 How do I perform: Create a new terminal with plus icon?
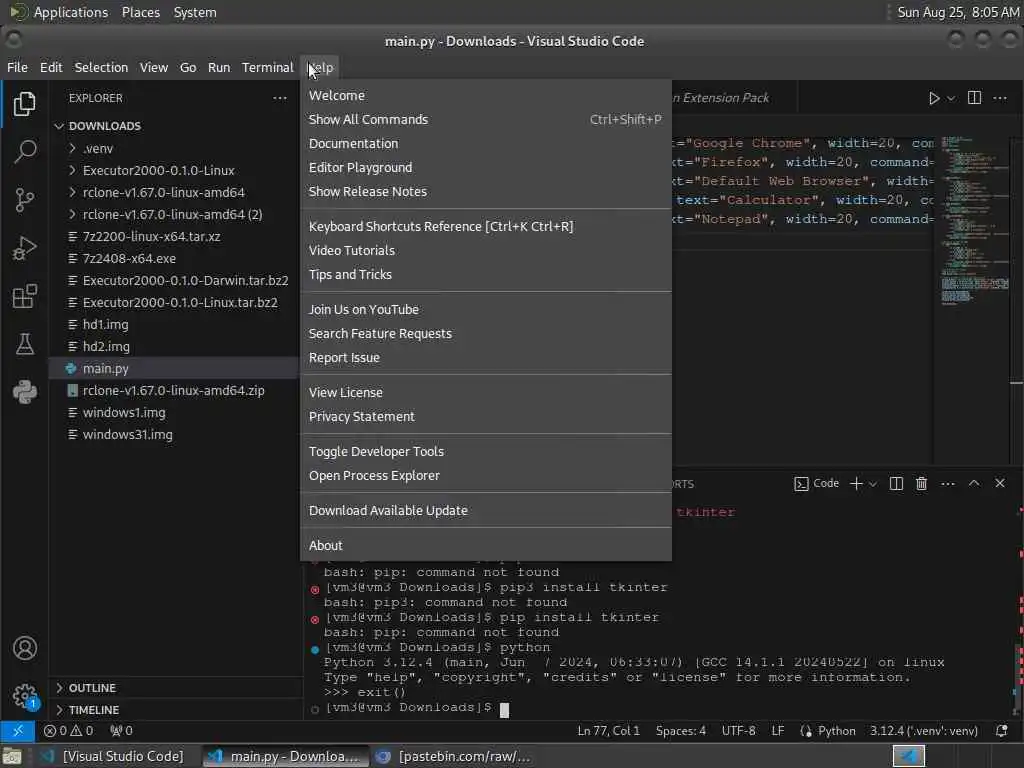coord(856,483)
